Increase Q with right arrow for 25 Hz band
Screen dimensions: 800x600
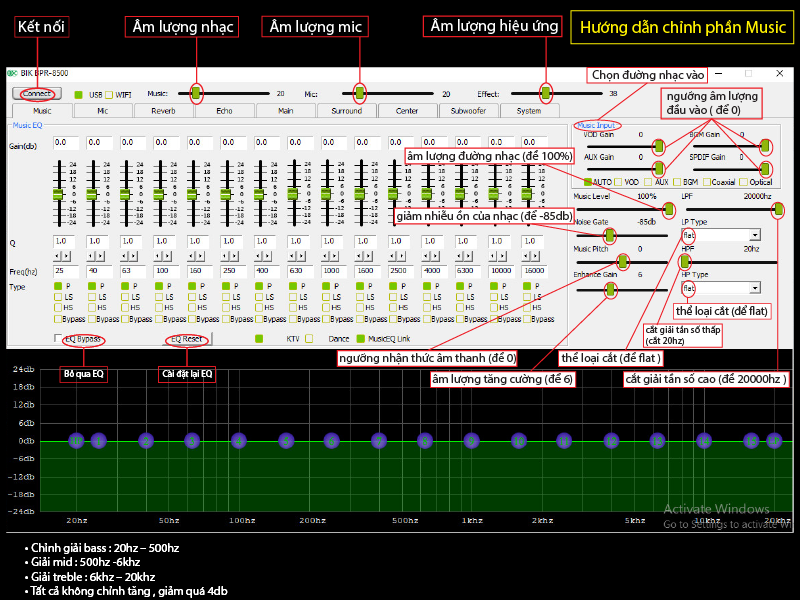(x=67, y=256)
